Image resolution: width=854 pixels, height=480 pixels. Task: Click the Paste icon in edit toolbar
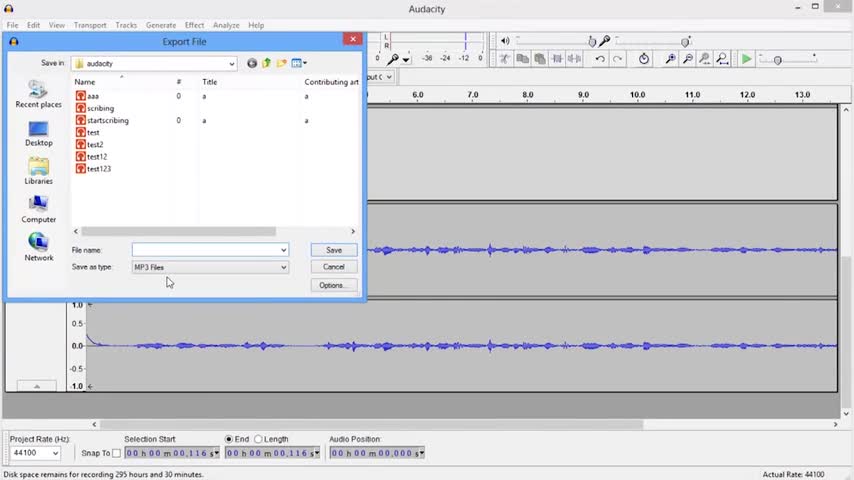tap(540, 59)
